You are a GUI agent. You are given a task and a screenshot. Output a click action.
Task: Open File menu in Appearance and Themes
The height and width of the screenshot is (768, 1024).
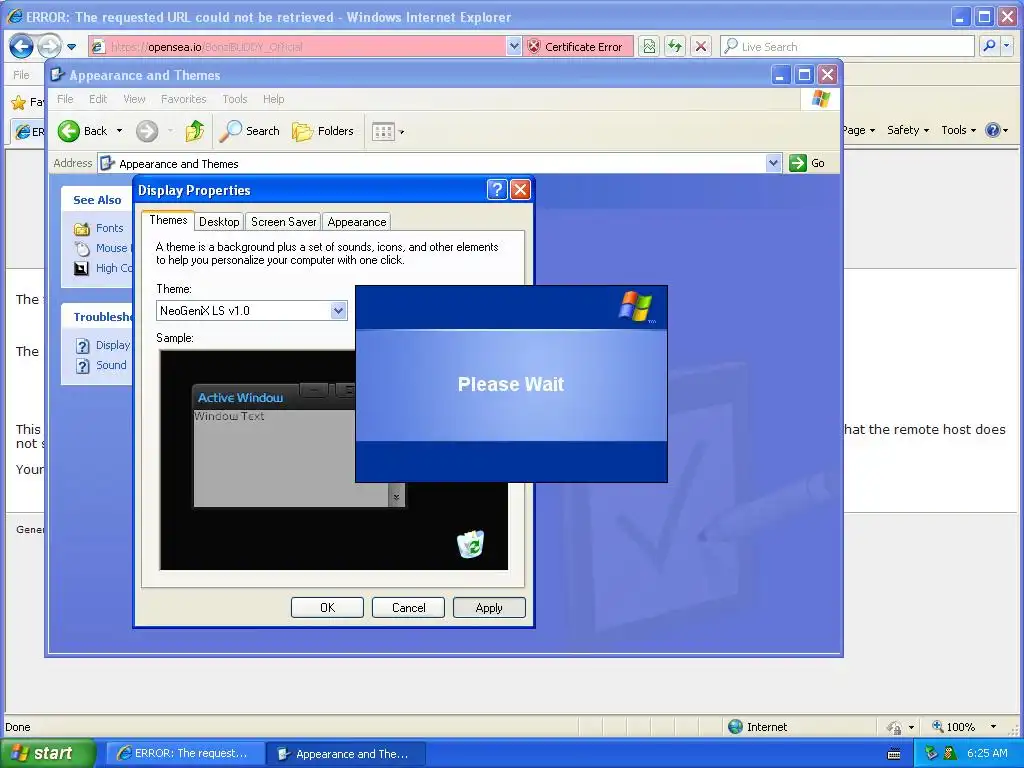click(x=65, y=99)
